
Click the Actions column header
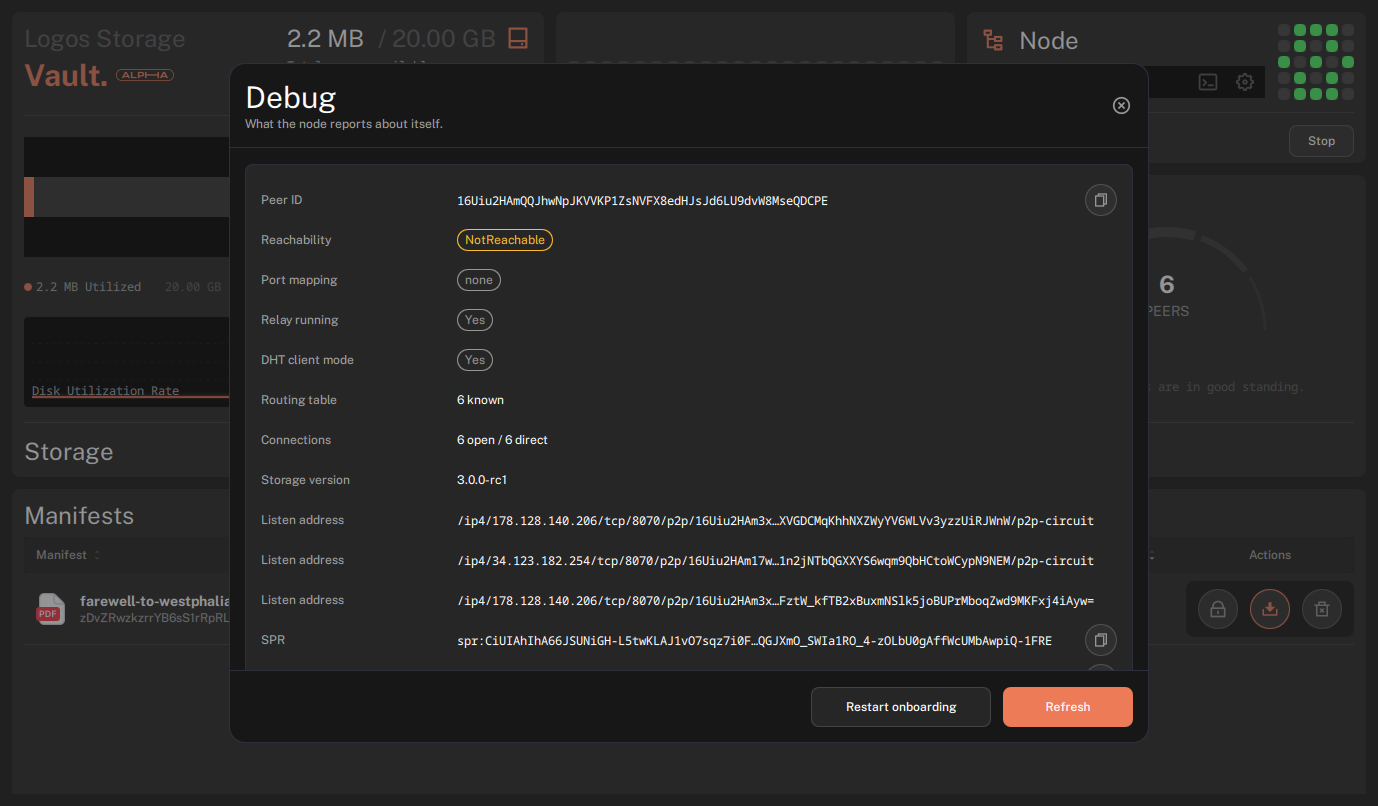[x=1270, y=555]
